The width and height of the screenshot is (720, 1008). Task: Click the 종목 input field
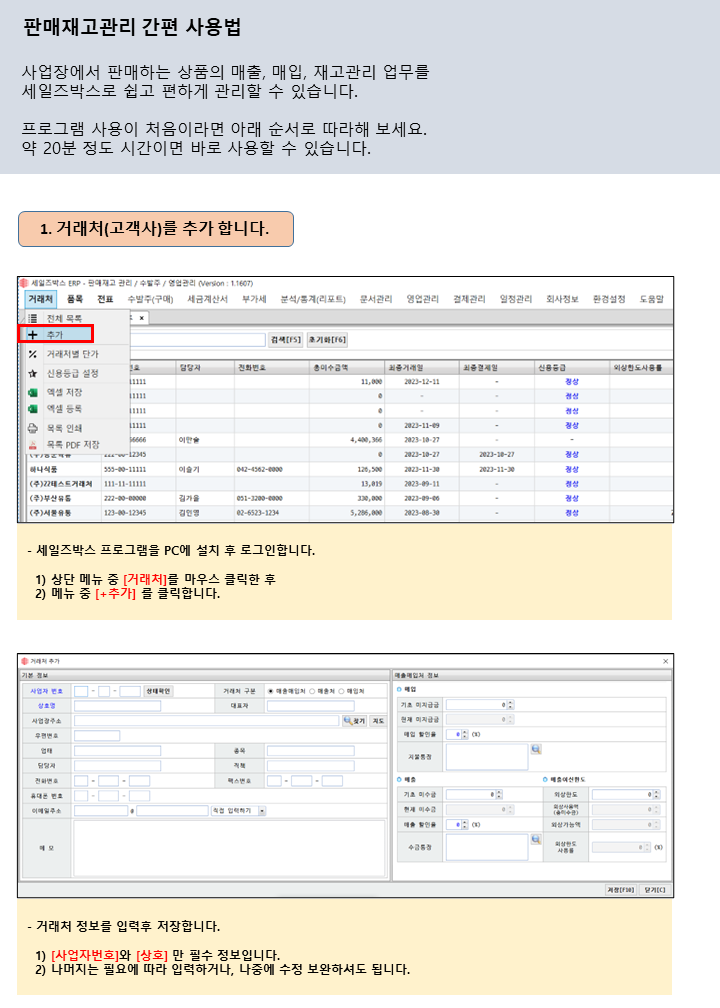click(310, 751)
